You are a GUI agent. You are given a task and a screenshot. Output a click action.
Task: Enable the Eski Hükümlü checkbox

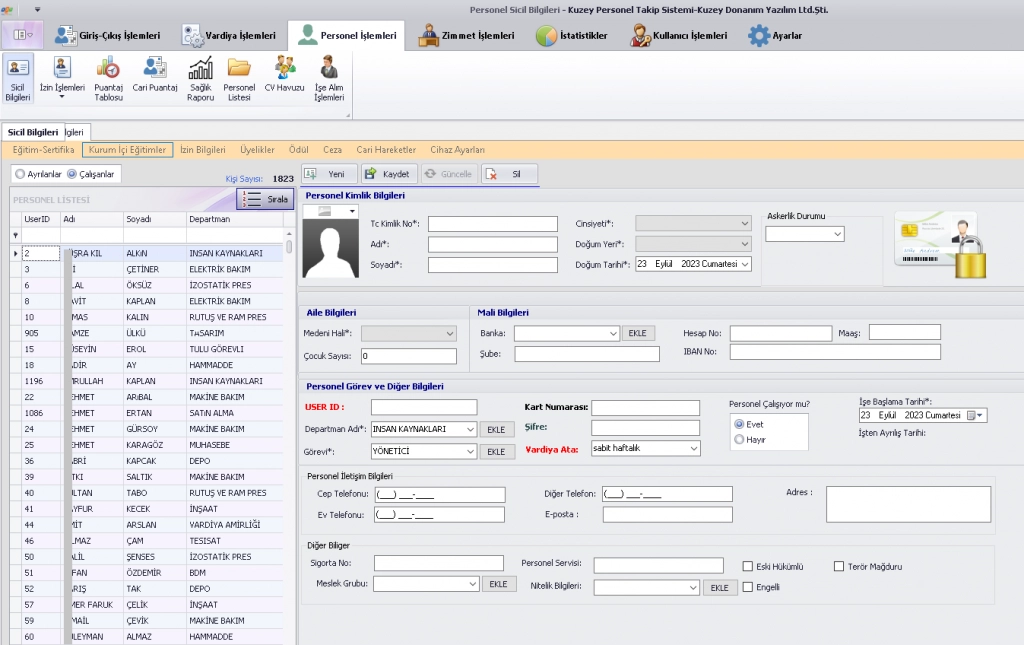(748, 566)
